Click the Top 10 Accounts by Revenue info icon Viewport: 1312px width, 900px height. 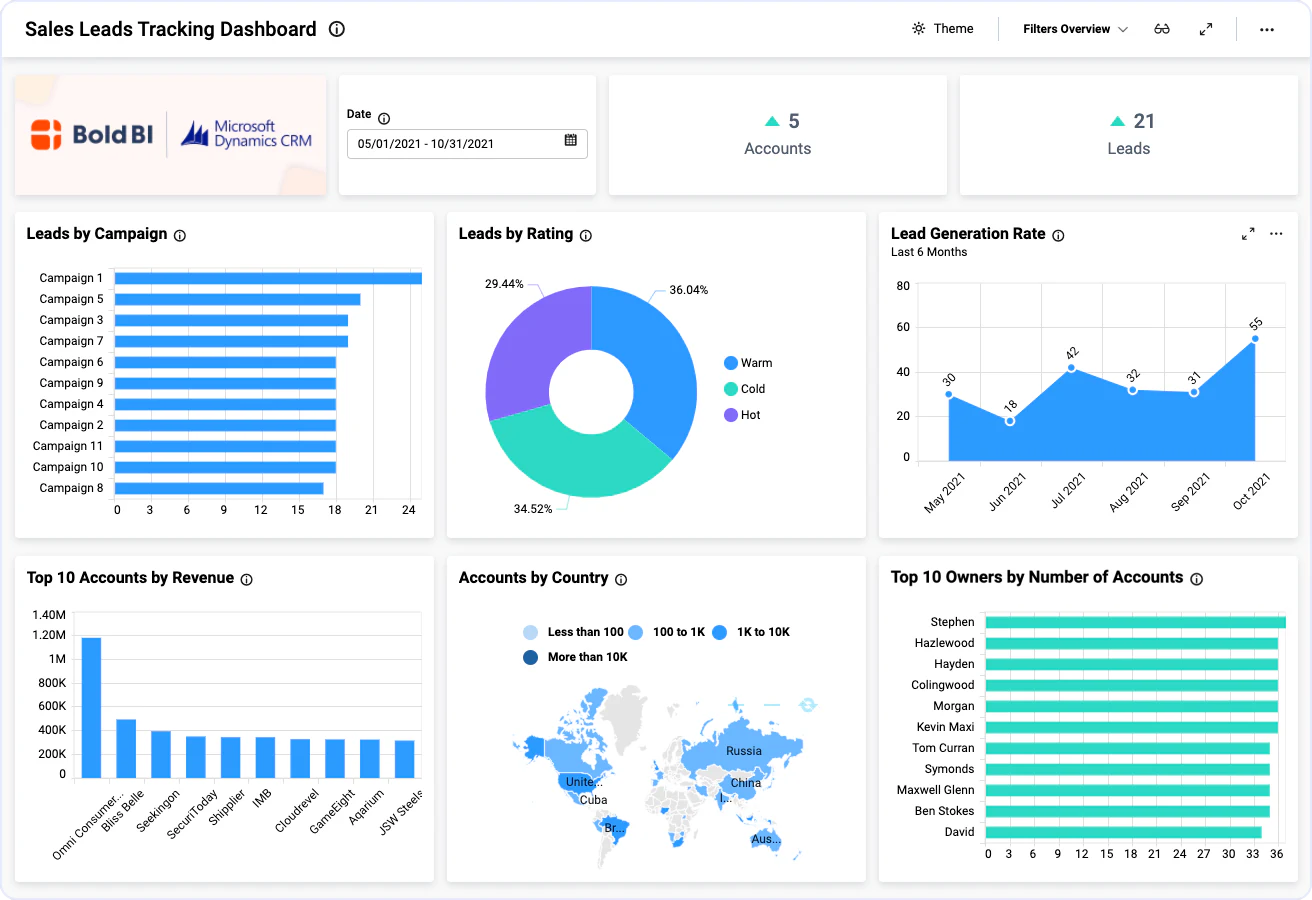click(247, 579)
